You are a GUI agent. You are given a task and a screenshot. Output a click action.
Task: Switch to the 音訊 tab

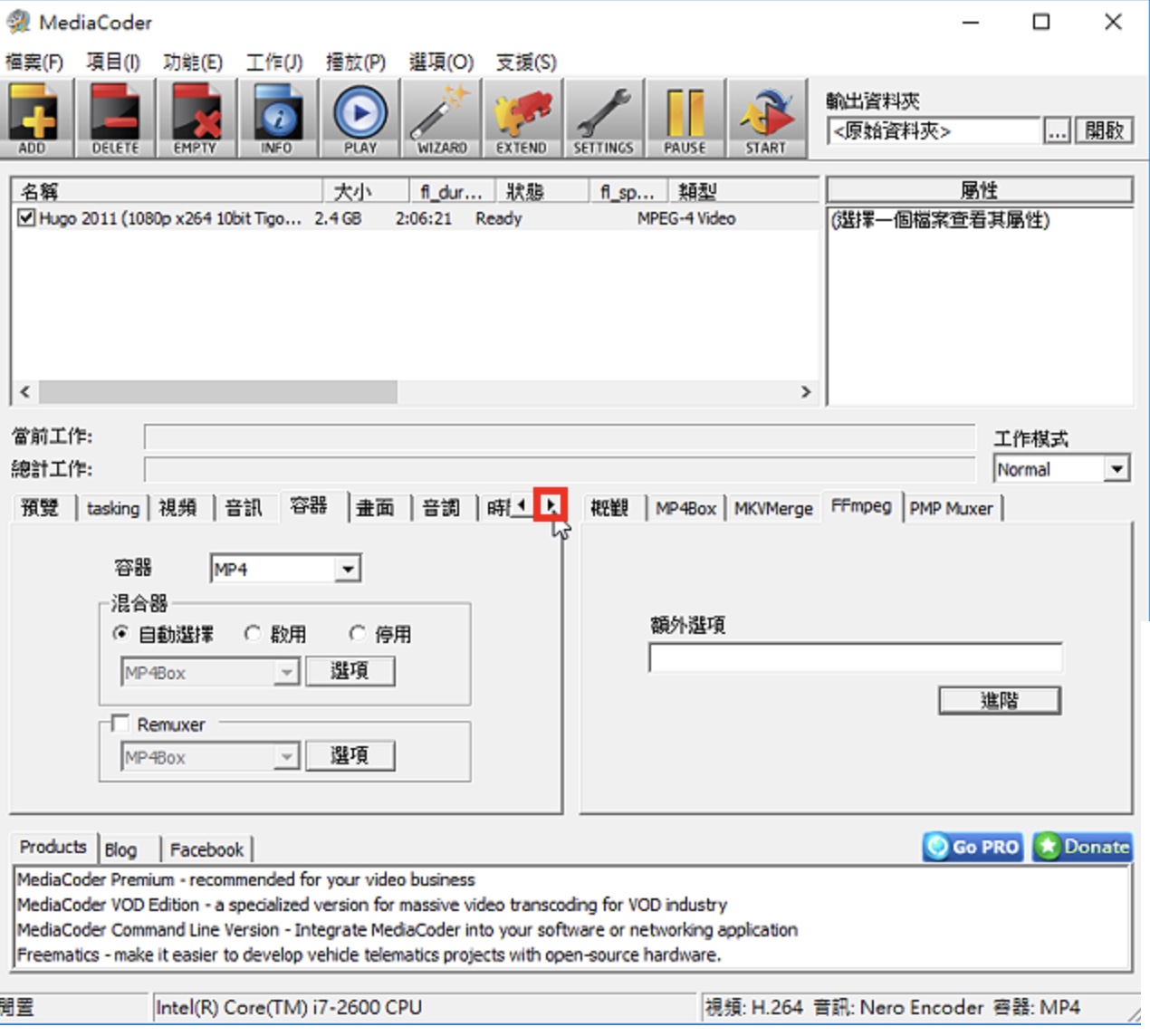pos(244,508)
